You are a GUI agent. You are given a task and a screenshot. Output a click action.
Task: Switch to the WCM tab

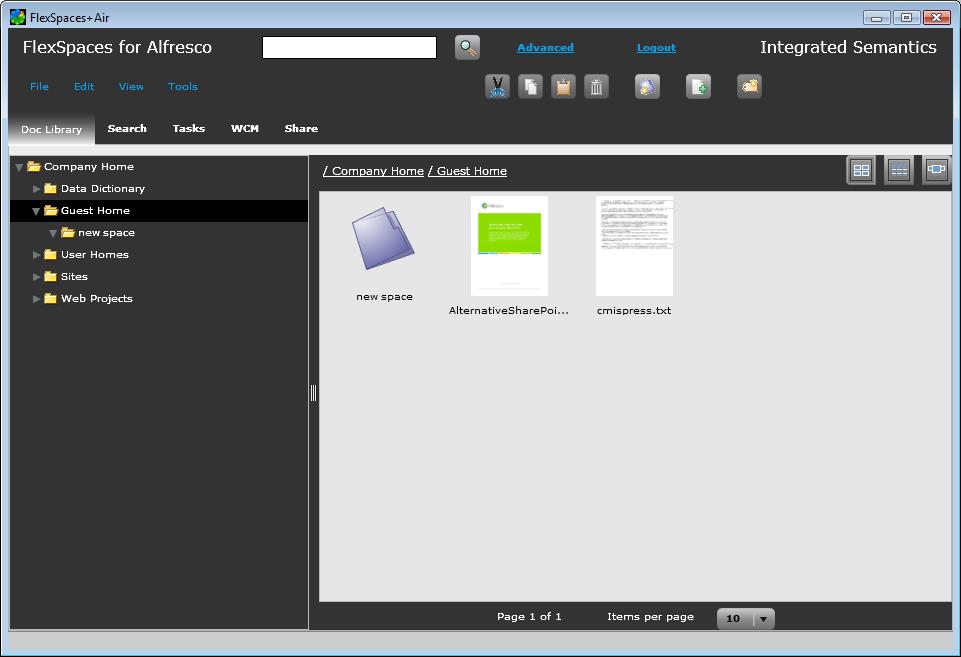coord(244,129)
